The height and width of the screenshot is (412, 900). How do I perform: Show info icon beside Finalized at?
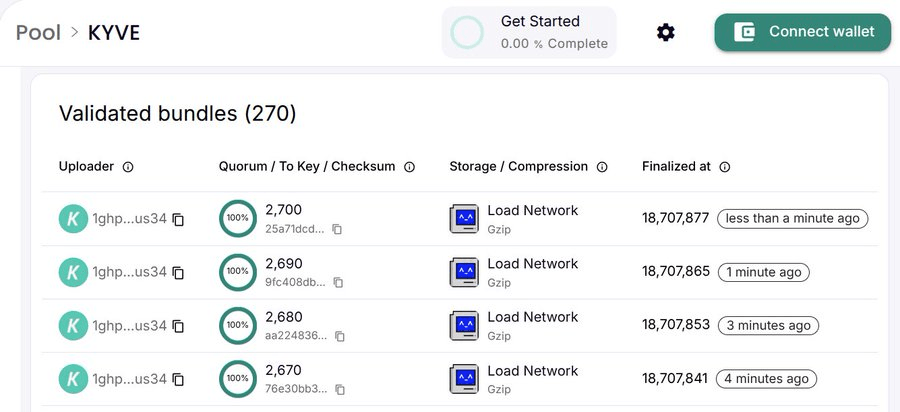(x=725, y=167)
